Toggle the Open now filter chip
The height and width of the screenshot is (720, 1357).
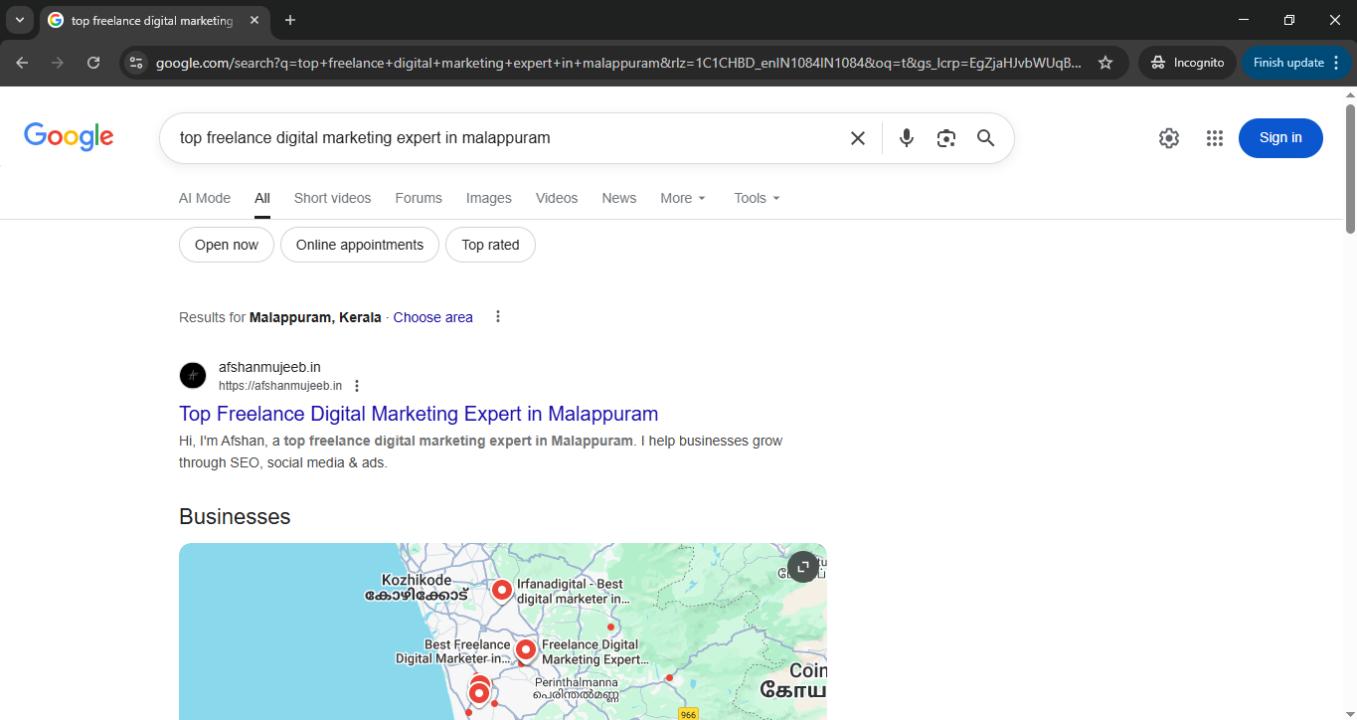coord(226,245)
